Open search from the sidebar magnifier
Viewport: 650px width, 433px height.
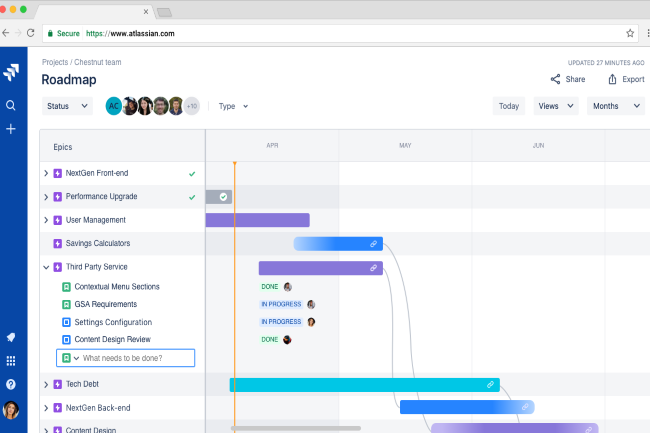click(x=11, y=105)
